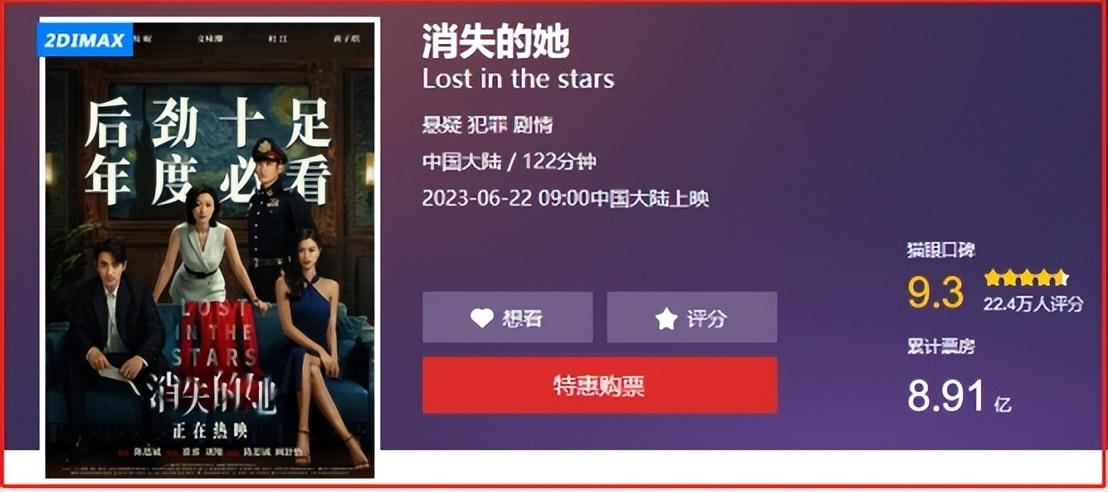Select the 评分 text label
The height and width of the screenshot is (492, 1108).
pos(707,318)
